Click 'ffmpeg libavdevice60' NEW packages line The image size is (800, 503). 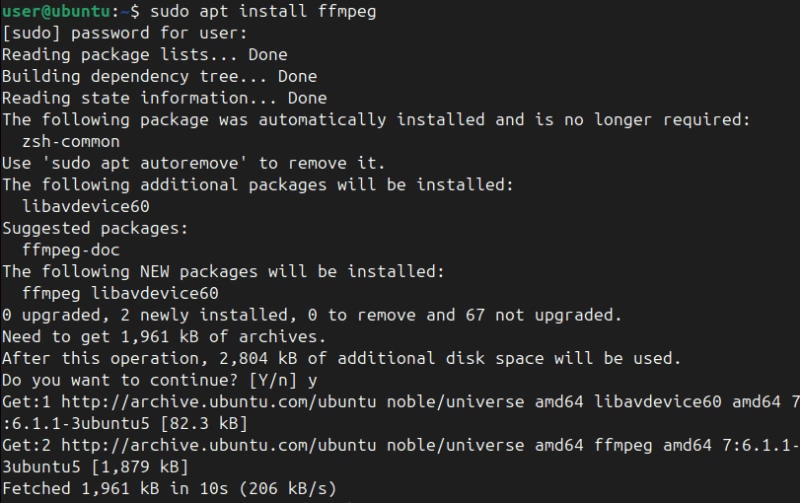coord(120,293)
